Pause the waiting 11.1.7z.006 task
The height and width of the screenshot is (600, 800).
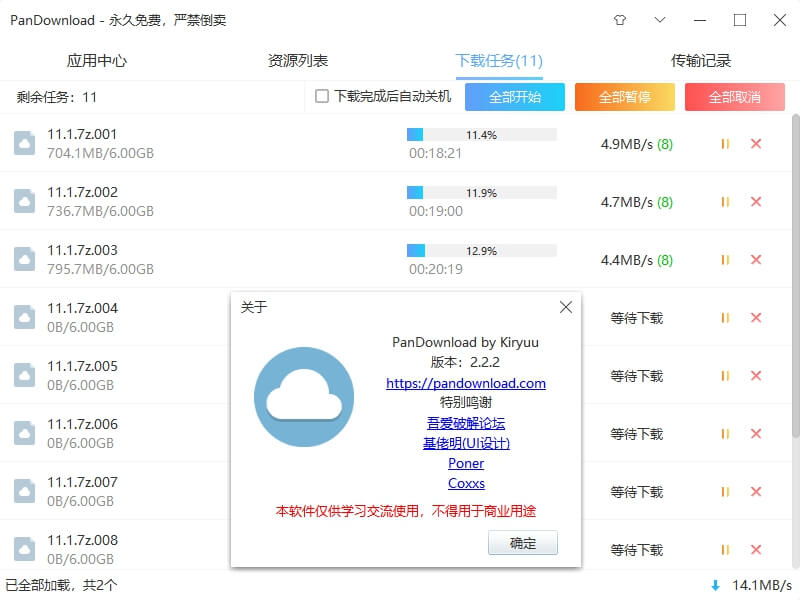[726, 433]
